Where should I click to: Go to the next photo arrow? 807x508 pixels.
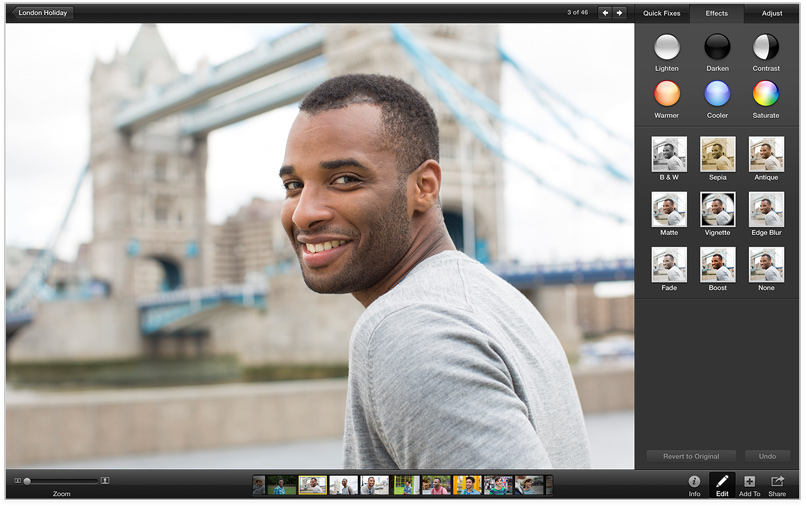(620, 13)
